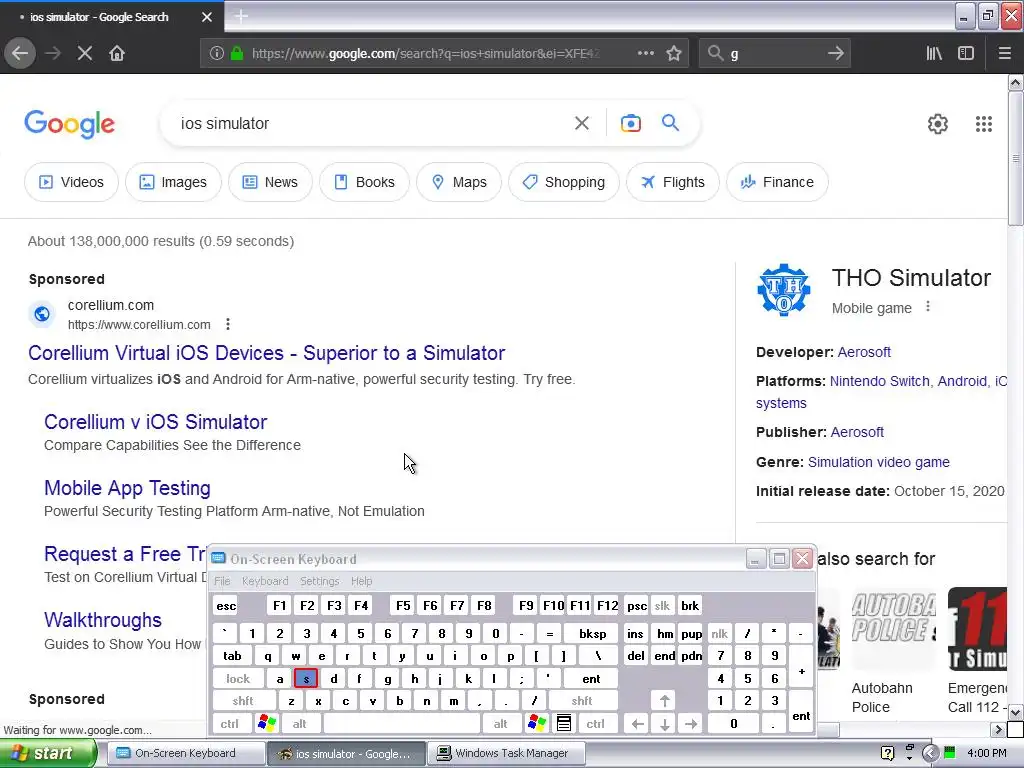Open Google apps grid
This screenshot has width=1024, height=768.
pos(984,123)
